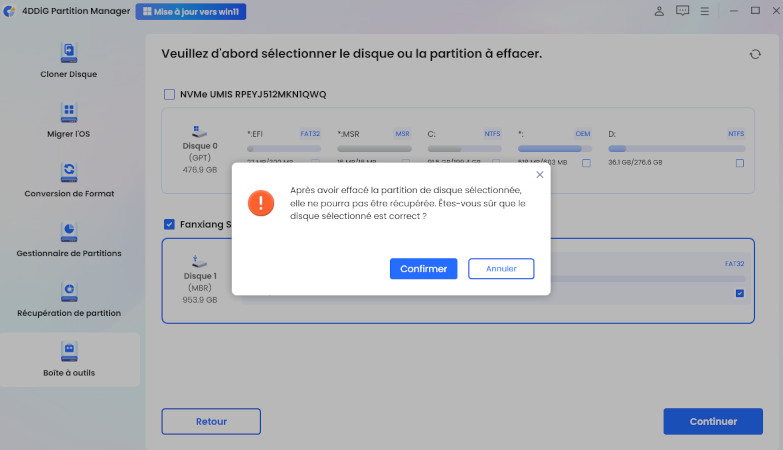Minimize the 4DDiG window
Screen dimensions: 783x450
click(x=734, y=11)
